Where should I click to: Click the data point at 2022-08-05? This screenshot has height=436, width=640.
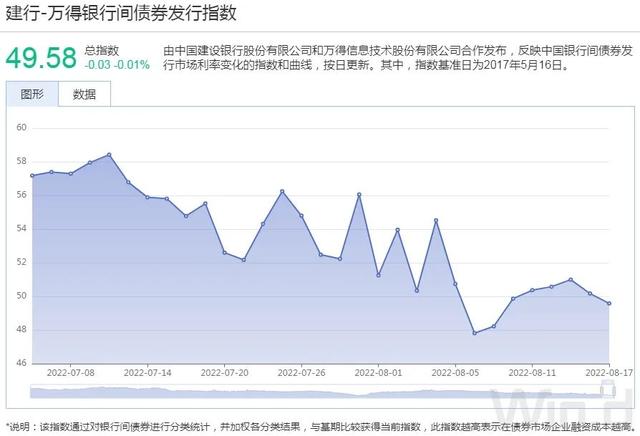(x=455, y=284)
